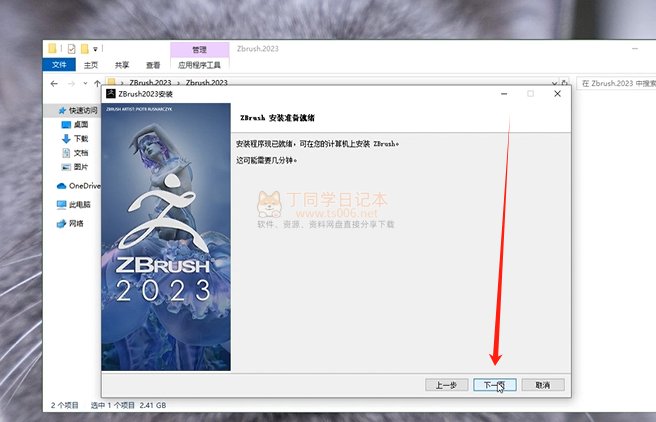Open 图片 in the navigation pane

coord(81,167)
